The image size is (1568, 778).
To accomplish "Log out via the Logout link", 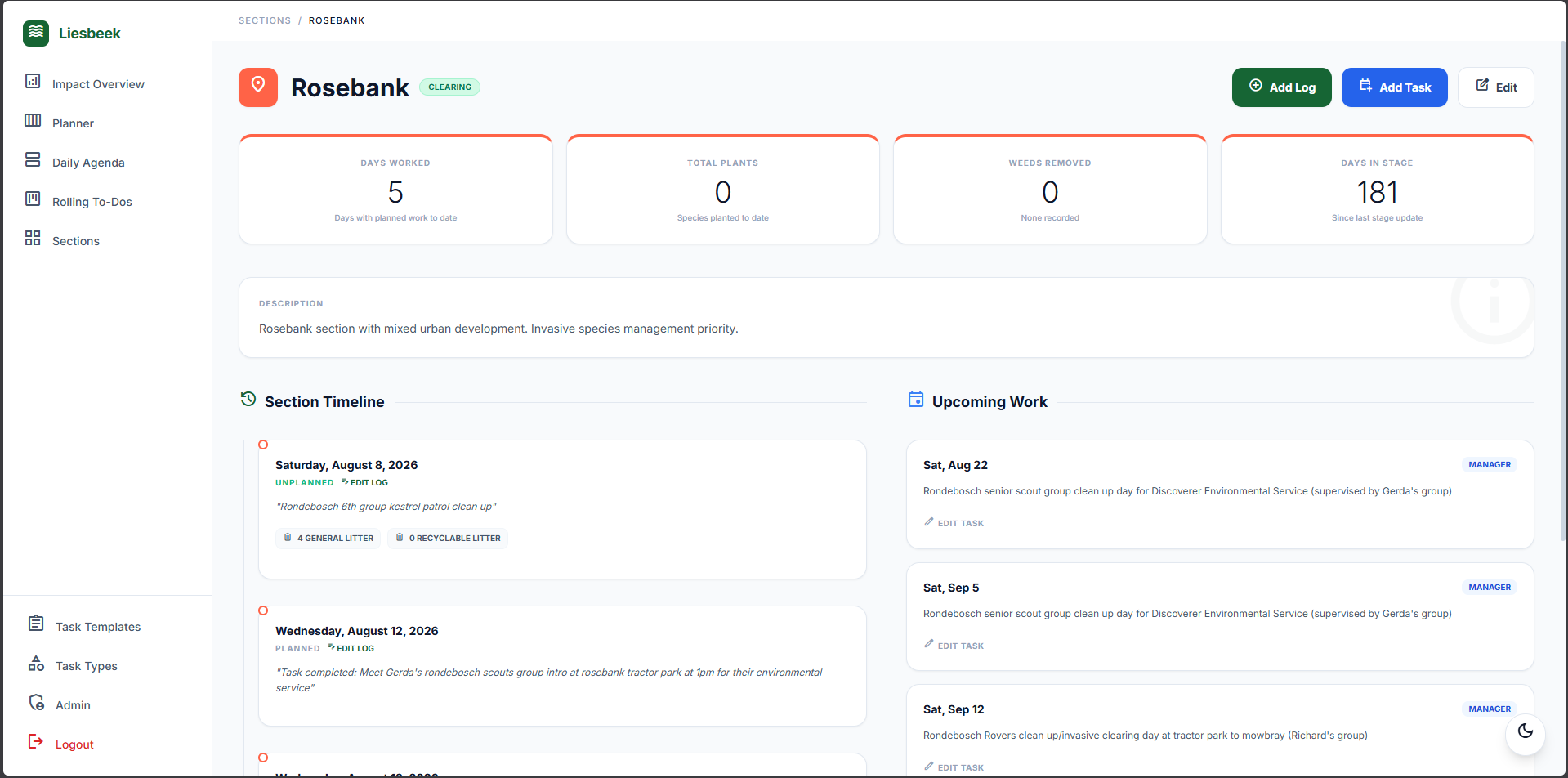I will pyautogui.click(x=74, y=744).
